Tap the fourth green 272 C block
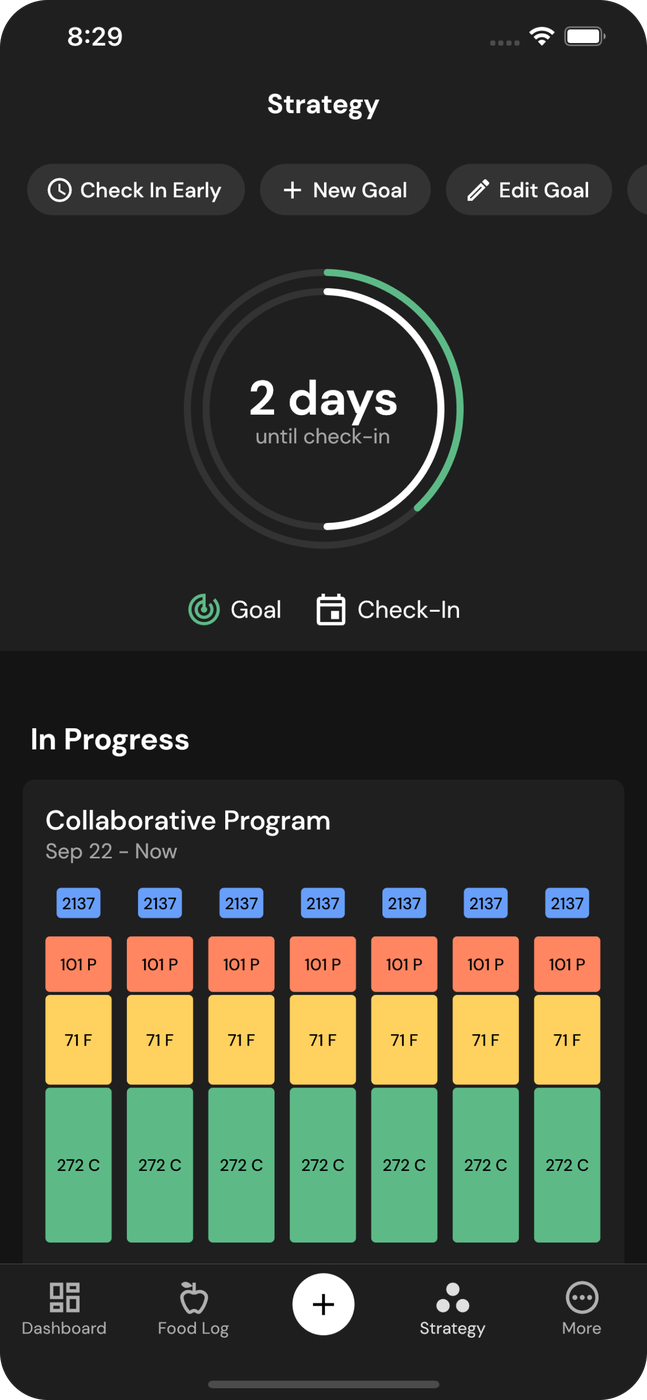Screen dimensions: 647x1400 coord(323,1165)
